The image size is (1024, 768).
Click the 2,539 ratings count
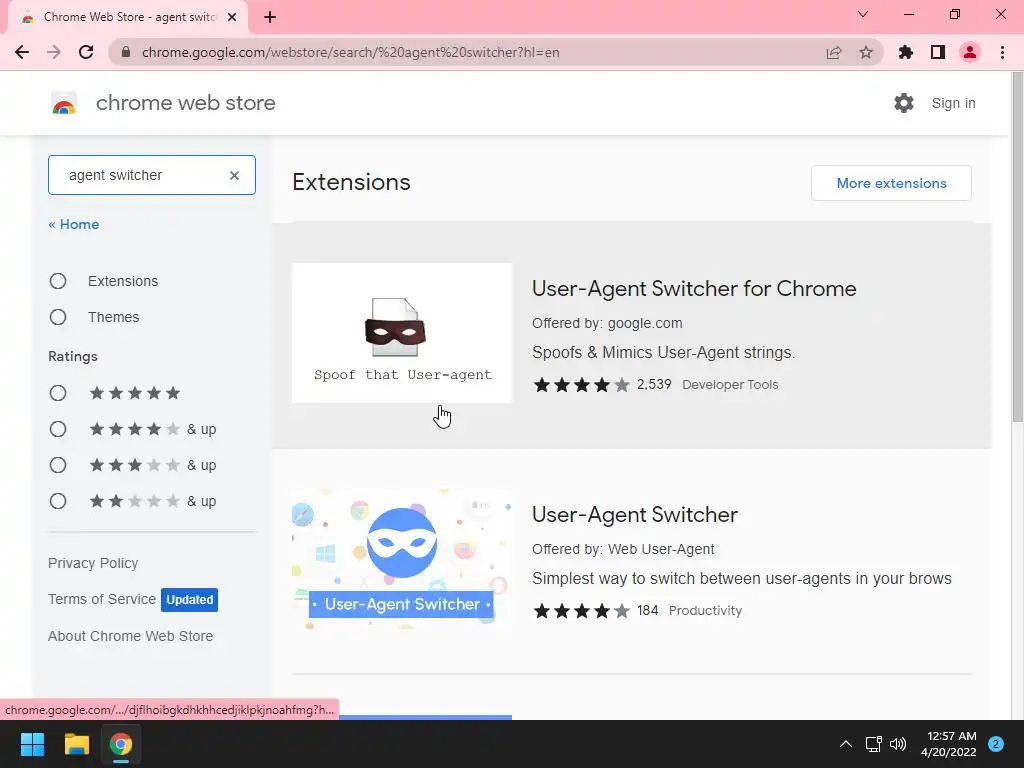click(x=654, y=384)
